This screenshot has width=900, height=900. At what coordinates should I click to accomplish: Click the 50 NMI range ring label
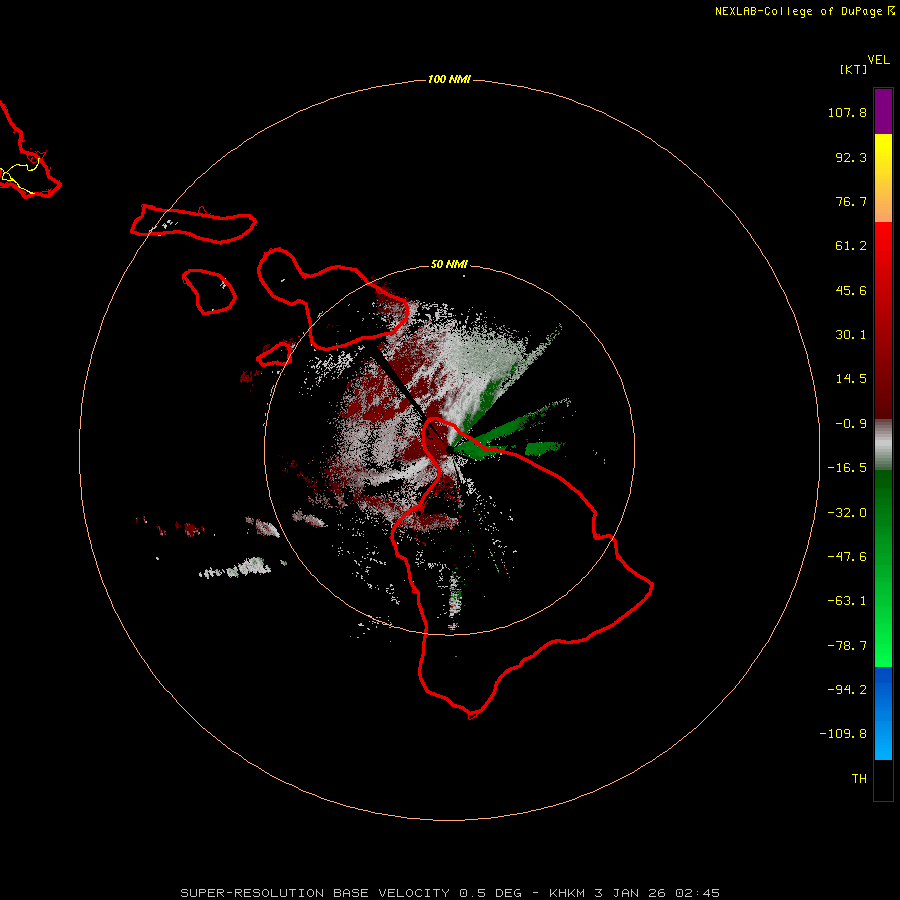pos(449,264)
